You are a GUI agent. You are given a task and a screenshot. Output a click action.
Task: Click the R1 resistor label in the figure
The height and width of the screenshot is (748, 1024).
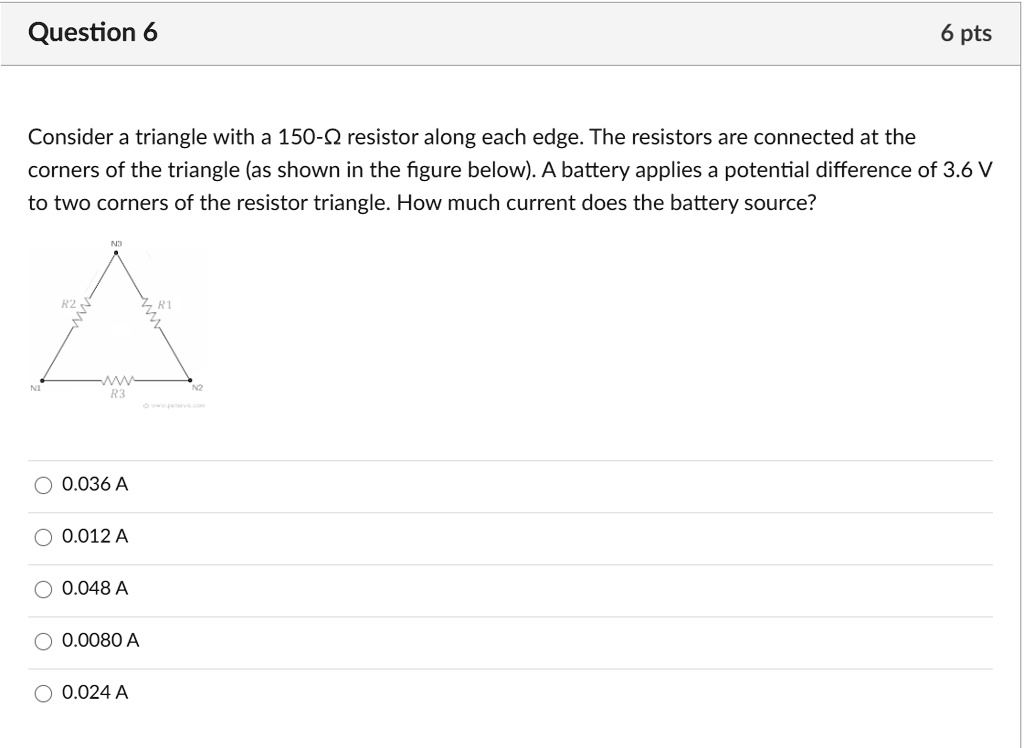[x=163, y=303]
